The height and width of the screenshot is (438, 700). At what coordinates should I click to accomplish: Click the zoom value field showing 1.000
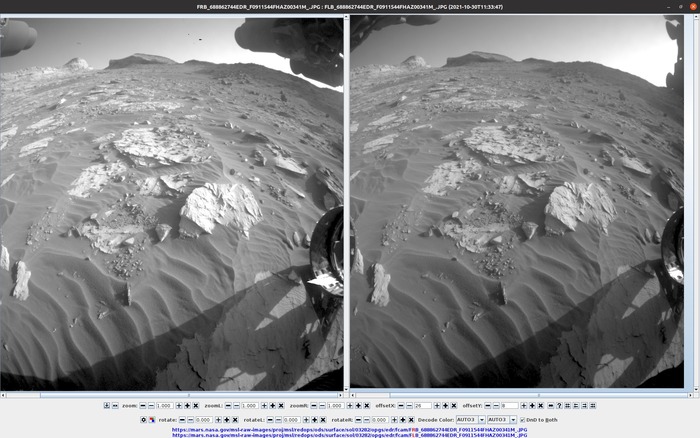pos(165,405)
